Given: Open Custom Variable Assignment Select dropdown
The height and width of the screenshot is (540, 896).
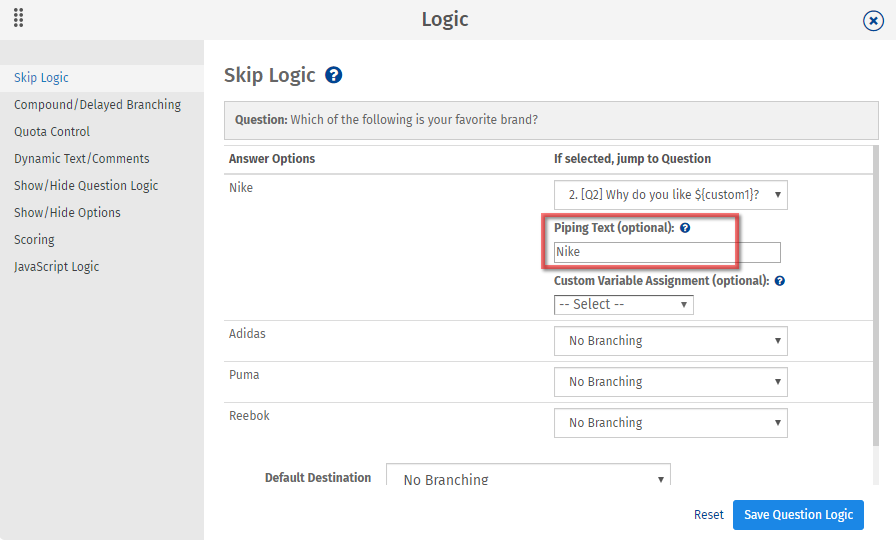Looking at the screenshot, I should click(x=623, y=305).
